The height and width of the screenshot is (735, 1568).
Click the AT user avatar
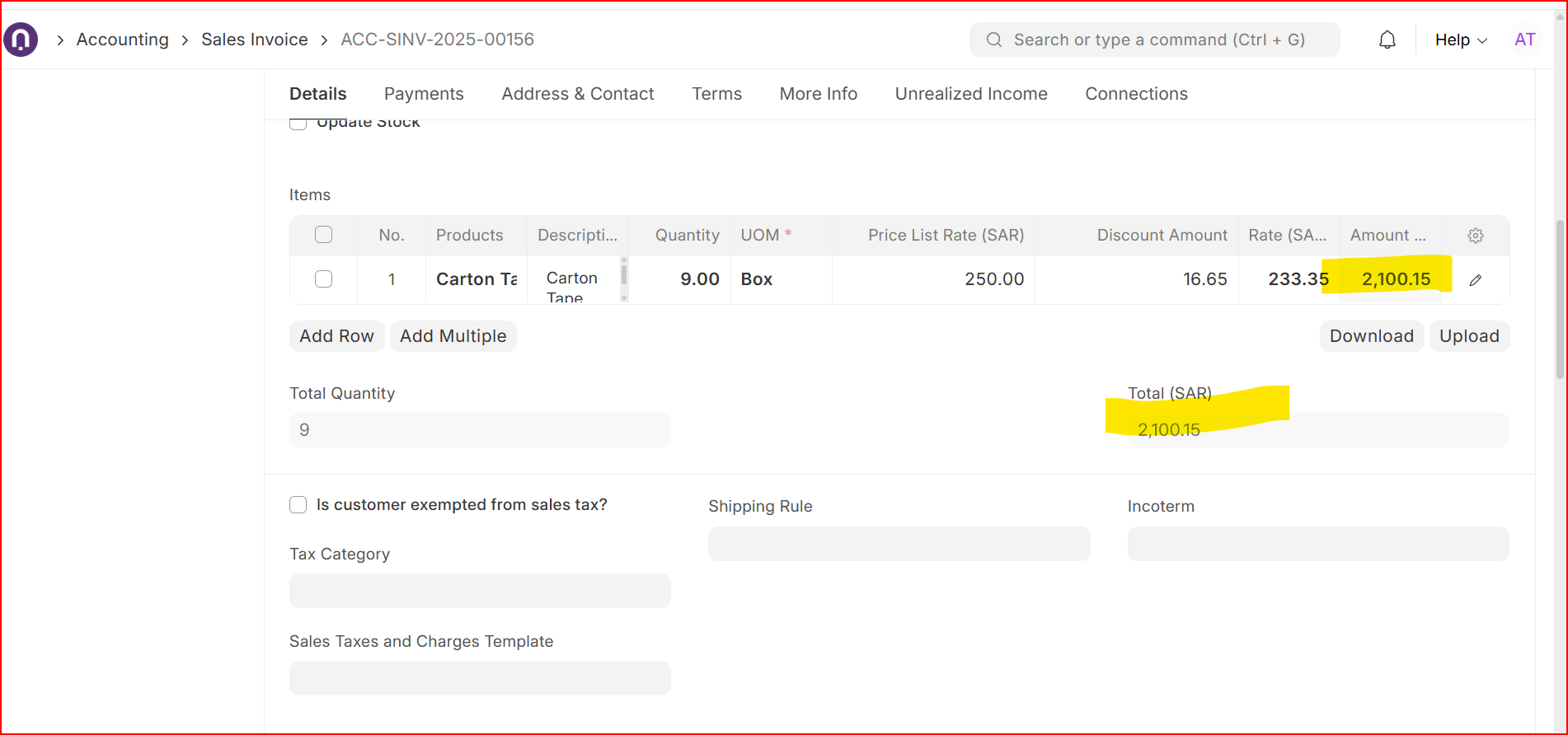[1524, 40]
